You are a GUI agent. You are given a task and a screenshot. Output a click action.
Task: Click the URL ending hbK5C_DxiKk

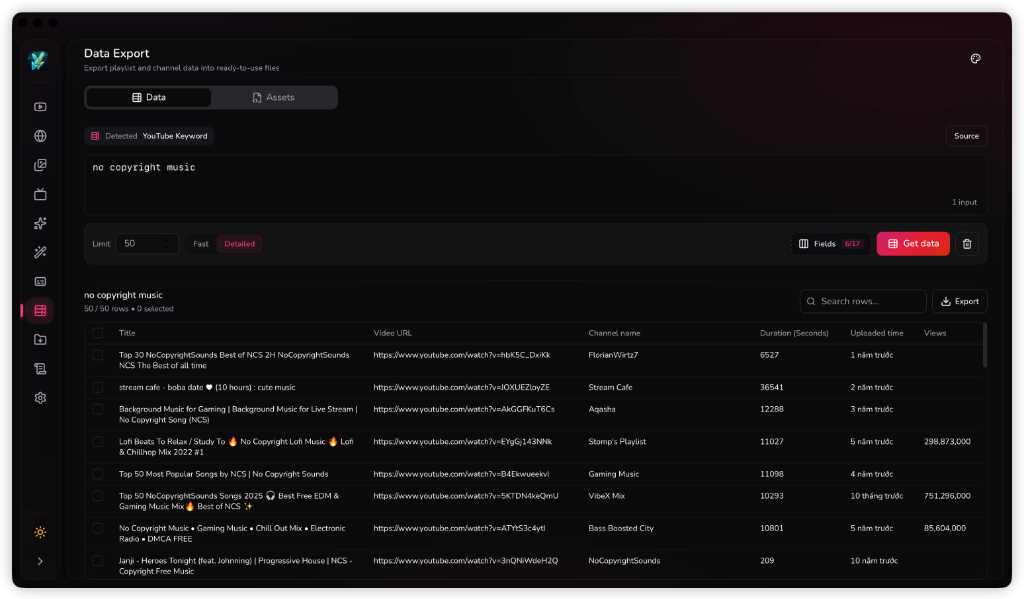coord(462,355)
